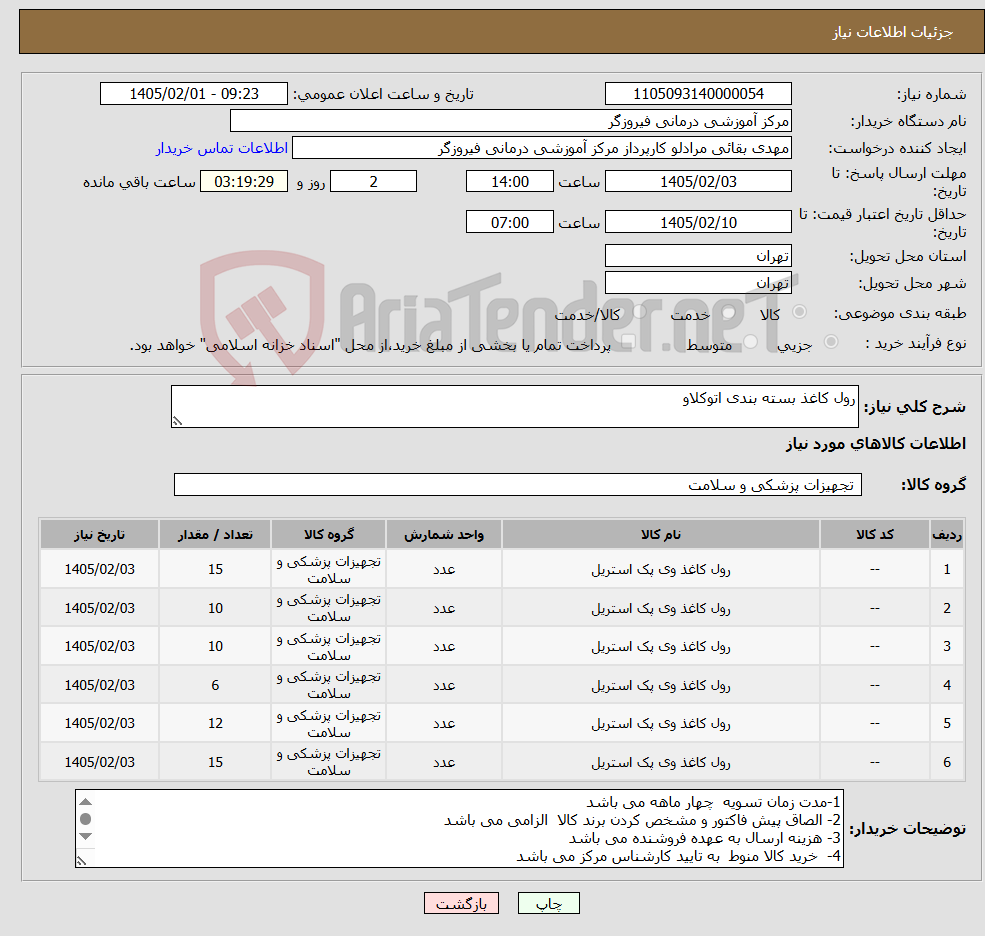Select the خدمت radio button
Viewport: 985px width, 936px height.
pyautogui.click(x=729, y=312)
